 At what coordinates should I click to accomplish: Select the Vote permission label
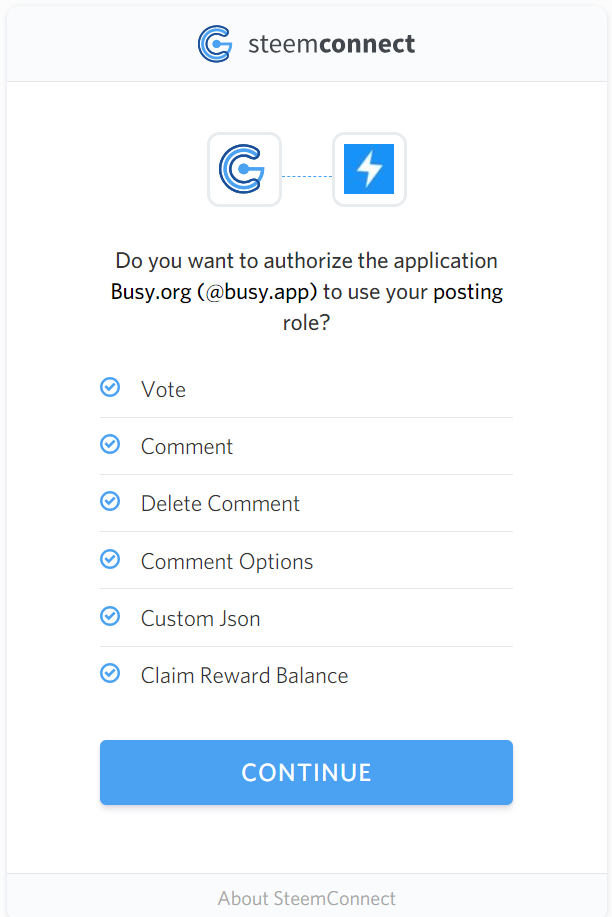[163, 389]
